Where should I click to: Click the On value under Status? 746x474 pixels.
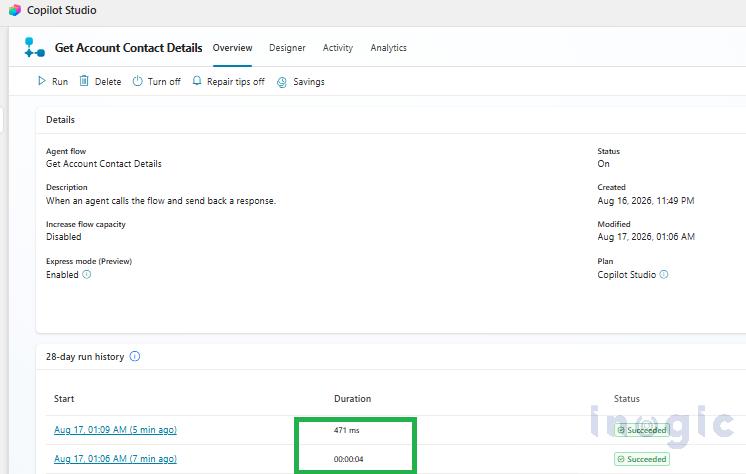tap(603, 164)
